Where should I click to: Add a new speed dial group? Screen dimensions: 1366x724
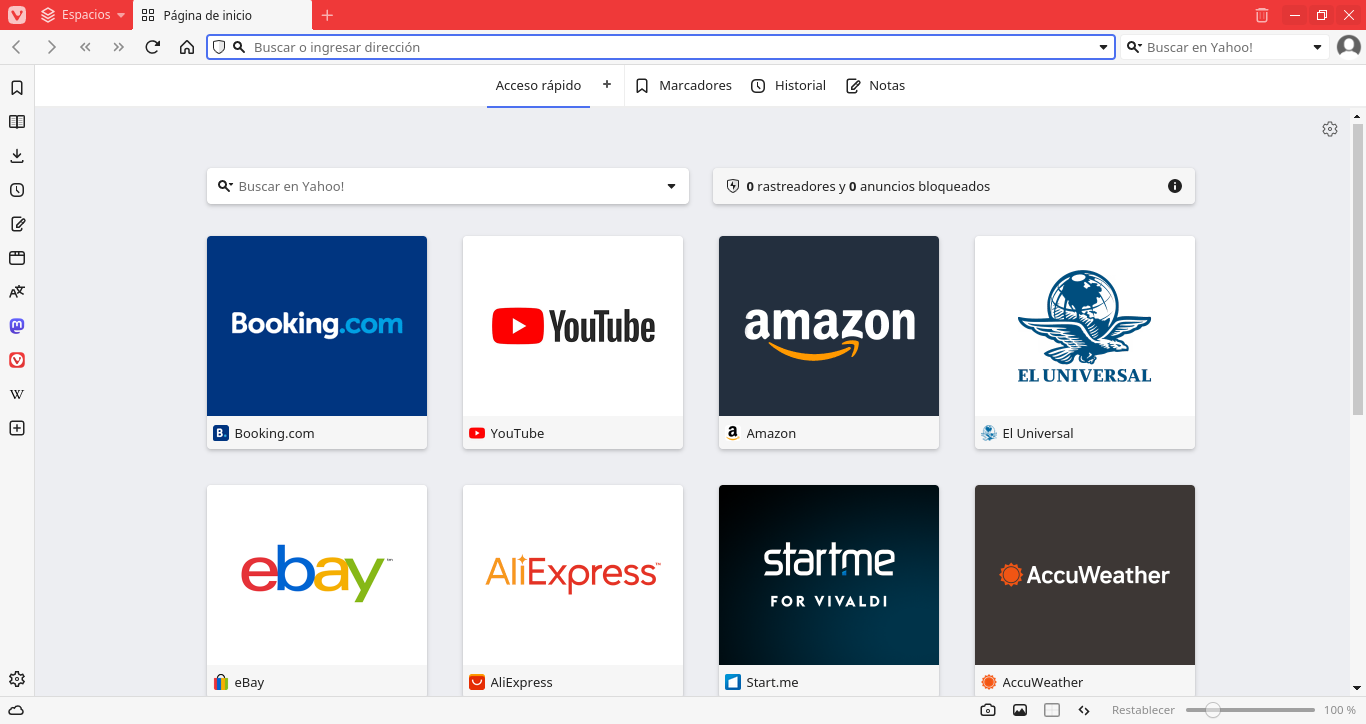[x=607, y=85]
